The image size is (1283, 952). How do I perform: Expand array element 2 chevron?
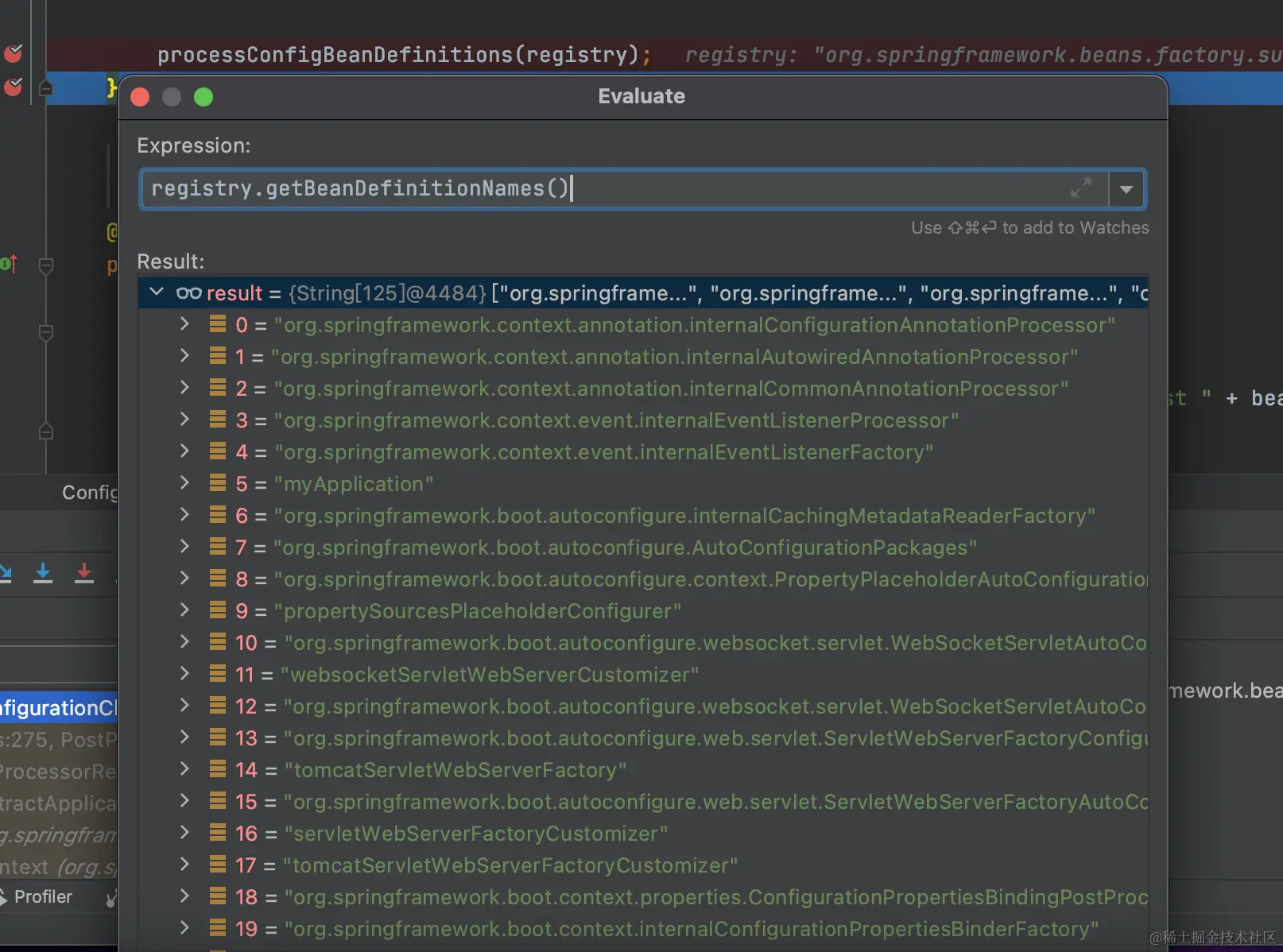coord(184,388)
